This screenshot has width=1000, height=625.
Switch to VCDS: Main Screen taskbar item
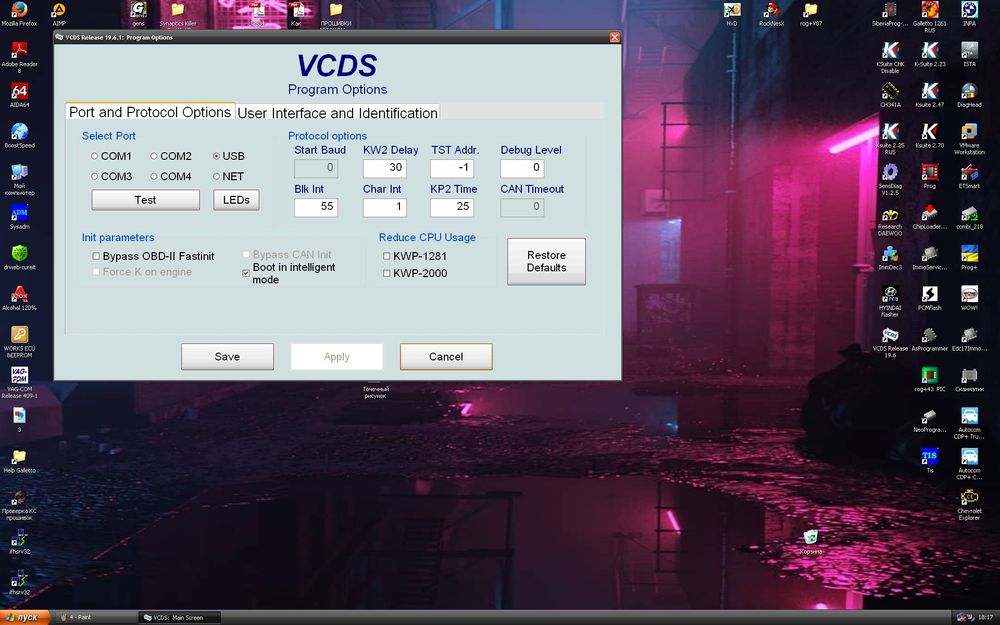[x=179, y=617]
